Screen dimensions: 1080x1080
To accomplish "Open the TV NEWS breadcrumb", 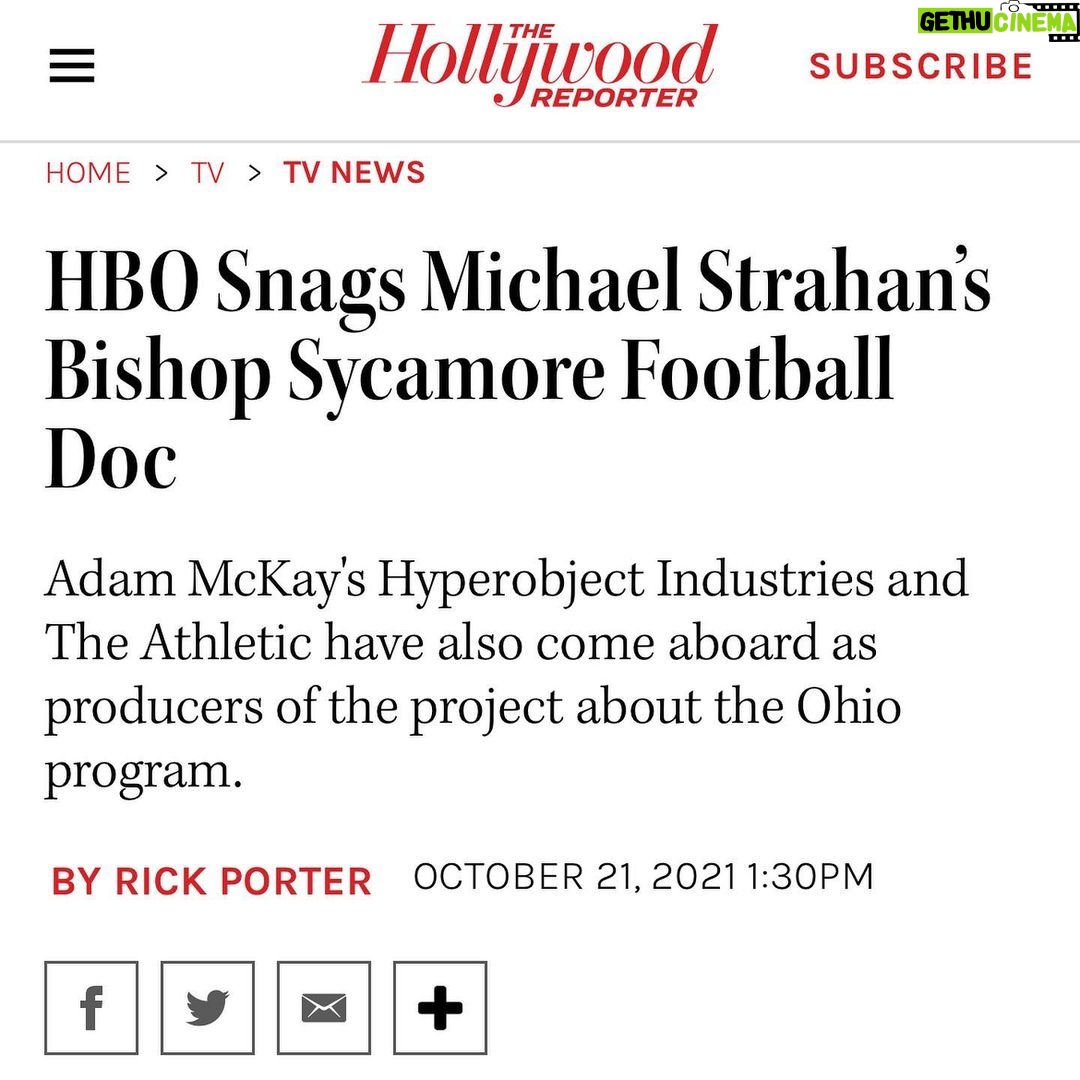I will click(355, 172).
